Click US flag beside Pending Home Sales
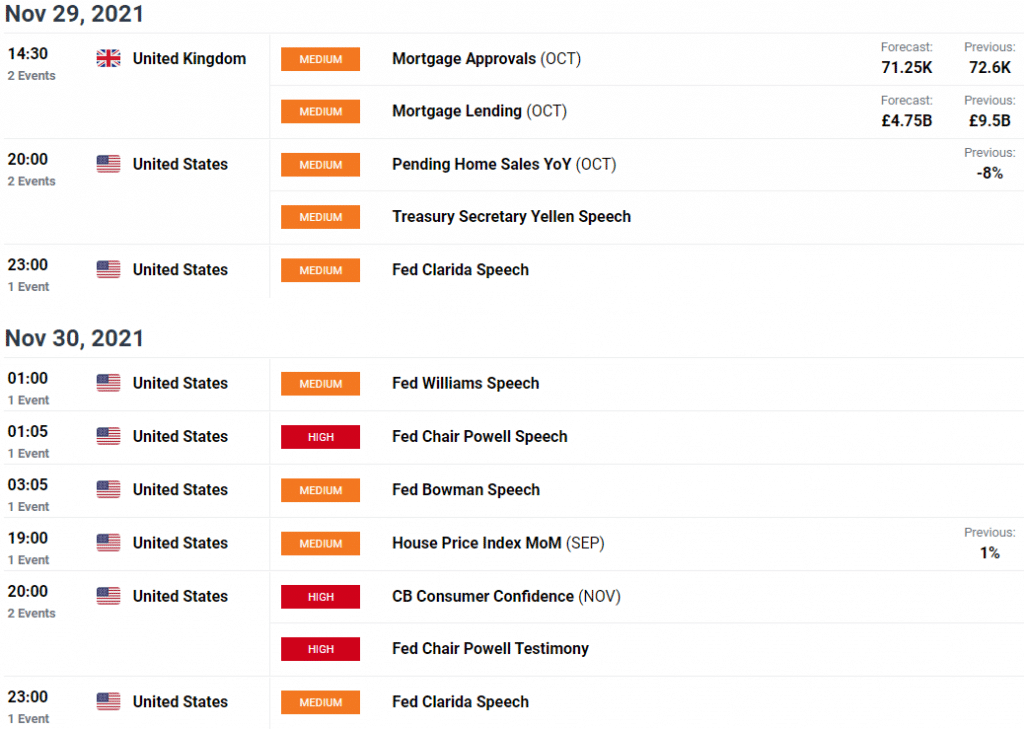Screen dimensions: 1024x729 pyautogui.click(x=108, y=164)
